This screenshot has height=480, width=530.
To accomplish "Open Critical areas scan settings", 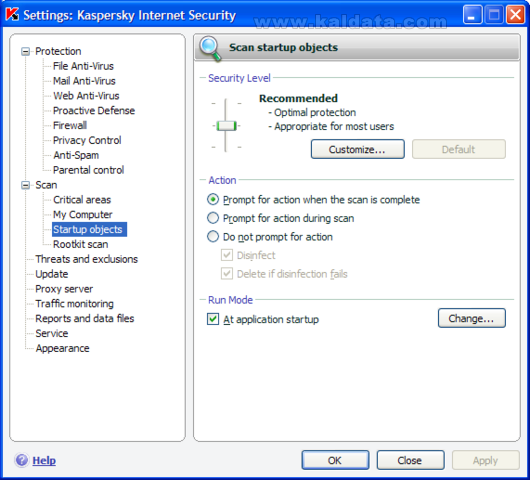I will (82, 200).
